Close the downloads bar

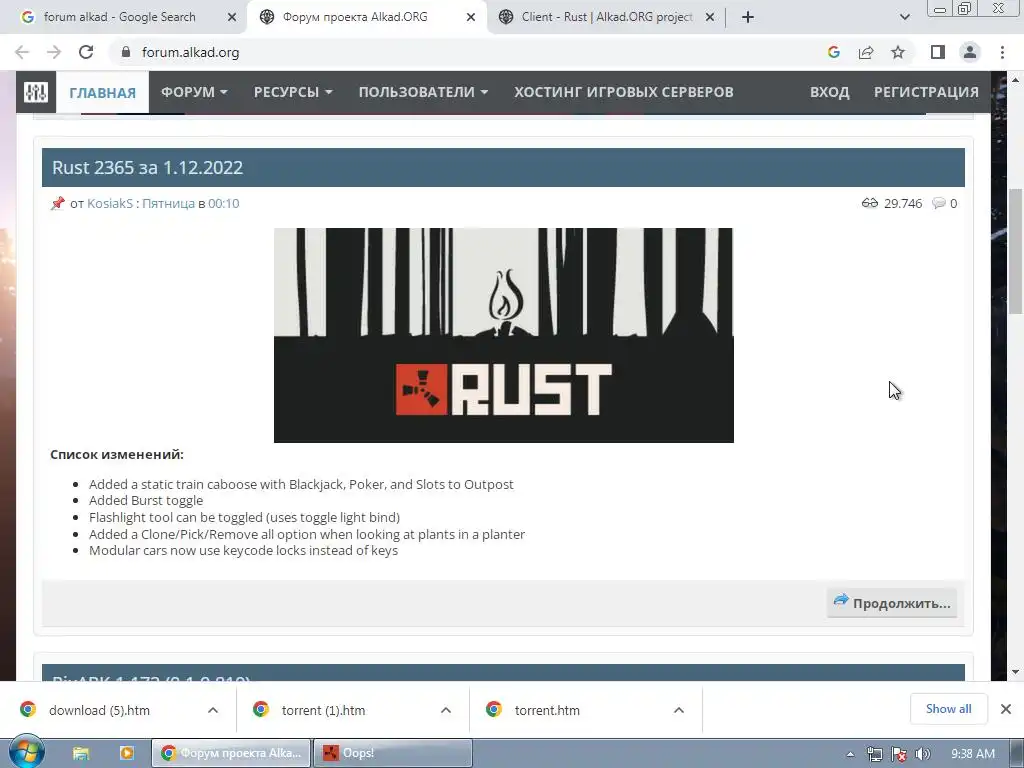coord(1006,709)
